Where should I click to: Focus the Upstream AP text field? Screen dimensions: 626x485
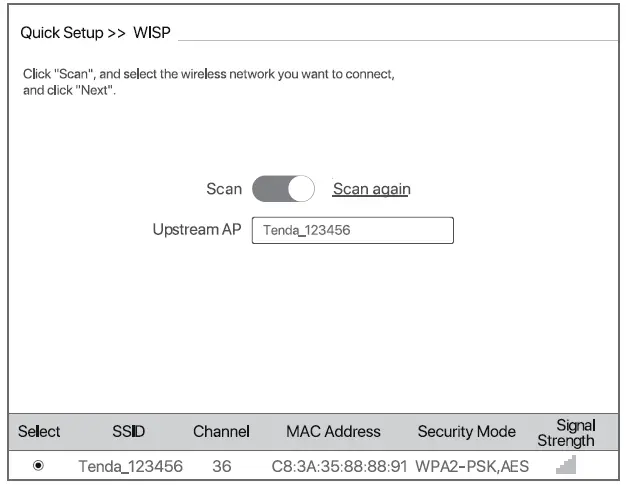coord(352,230)
